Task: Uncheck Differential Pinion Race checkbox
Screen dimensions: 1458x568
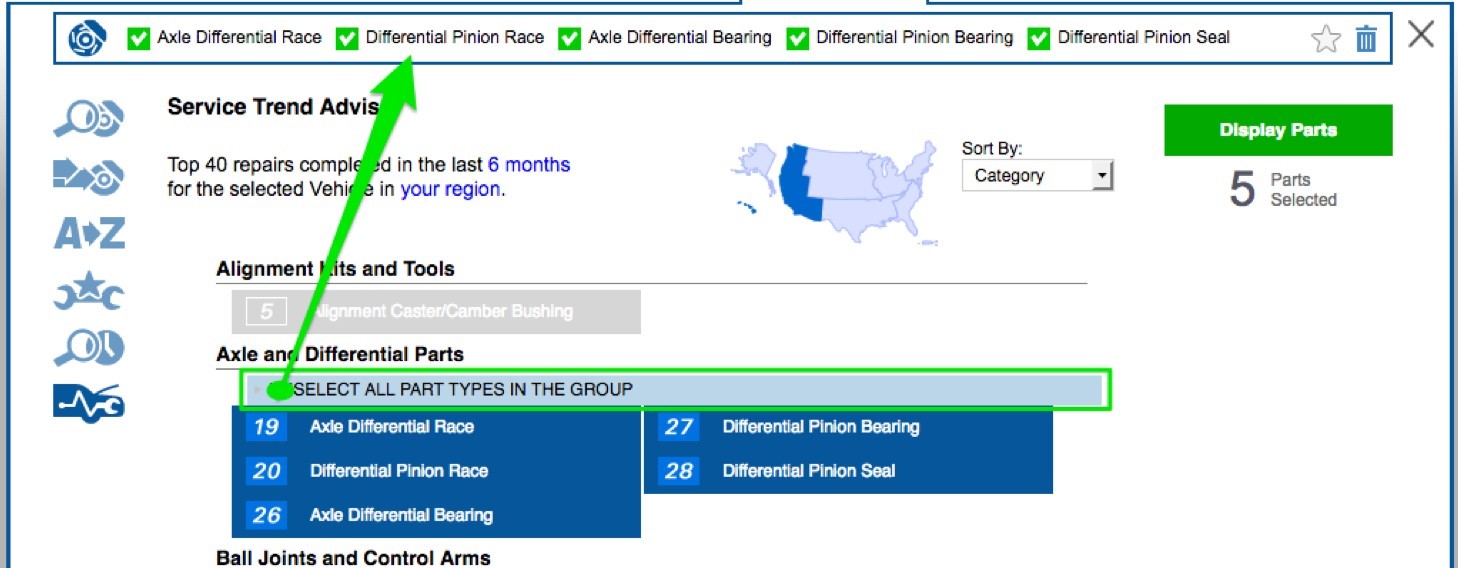Action: 347,39
